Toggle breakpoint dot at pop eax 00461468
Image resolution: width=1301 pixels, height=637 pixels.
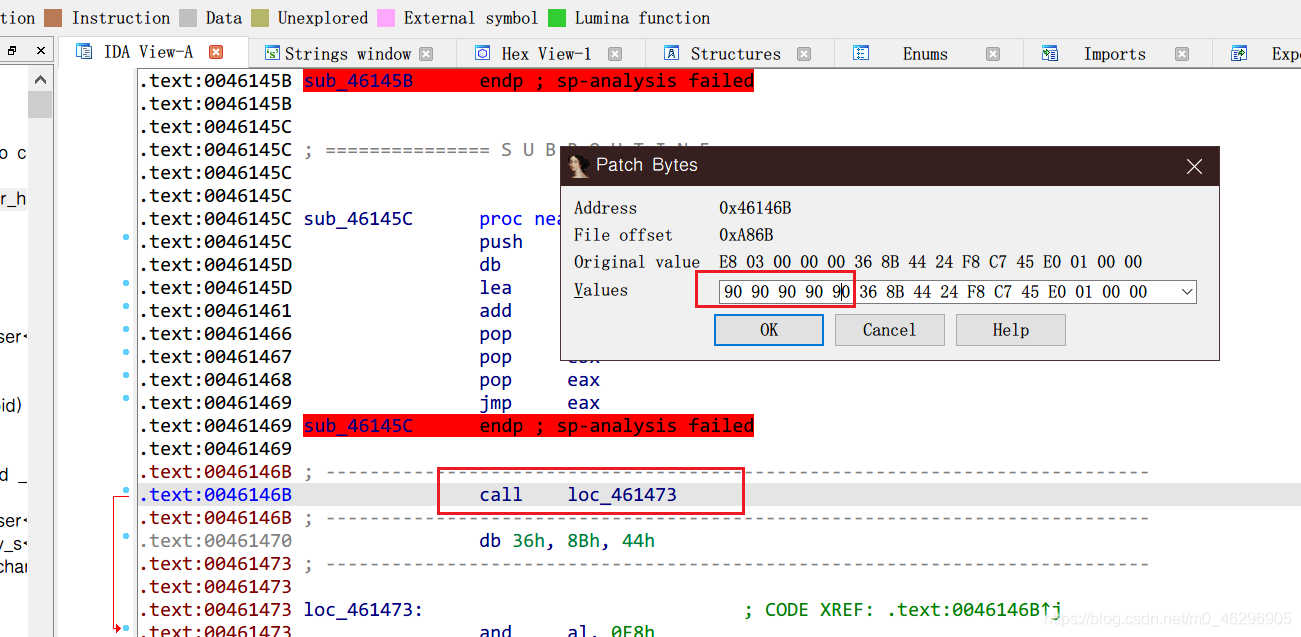[x=125, y=375]
